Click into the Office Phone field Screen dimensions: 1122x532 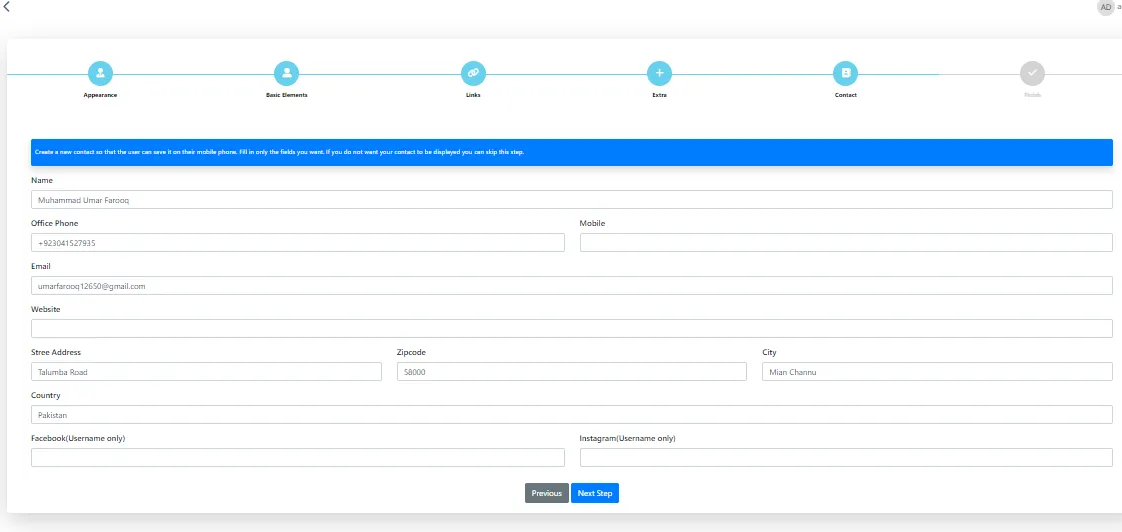(x=297, y=243)
